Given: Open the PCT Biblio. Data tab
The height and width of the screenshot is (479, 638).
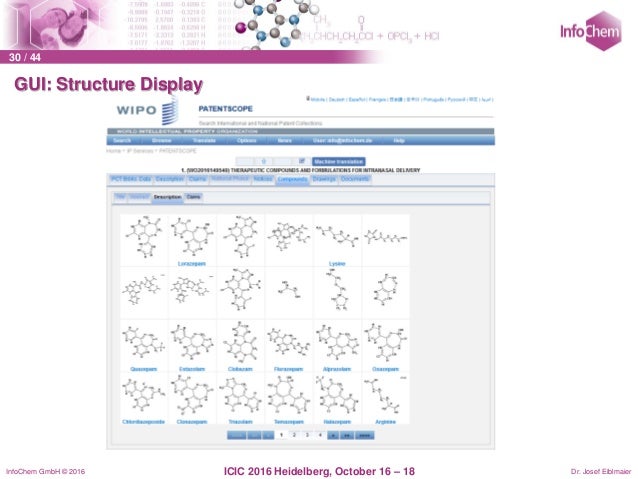Looking at the screenshot, I should point(131,179).
